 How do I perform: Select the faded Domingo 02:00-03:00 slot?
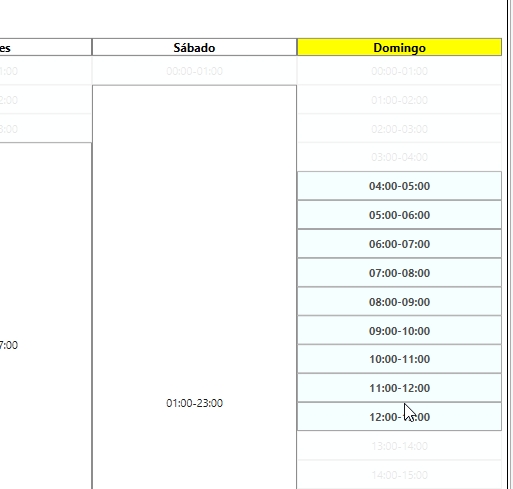(399, 129)
